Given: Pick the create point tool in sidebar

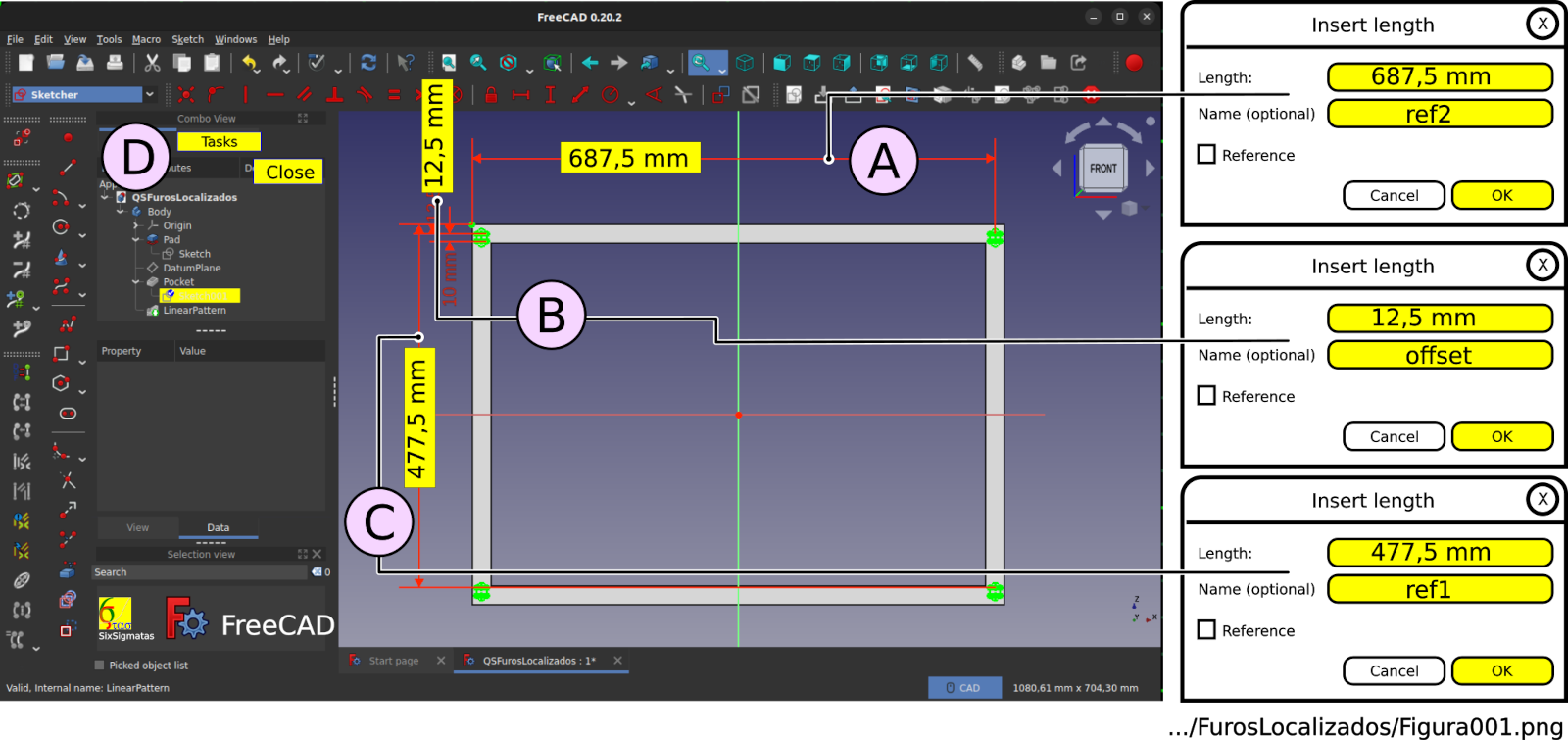Looking at the screenshot, I should click(x=68, y=138).
